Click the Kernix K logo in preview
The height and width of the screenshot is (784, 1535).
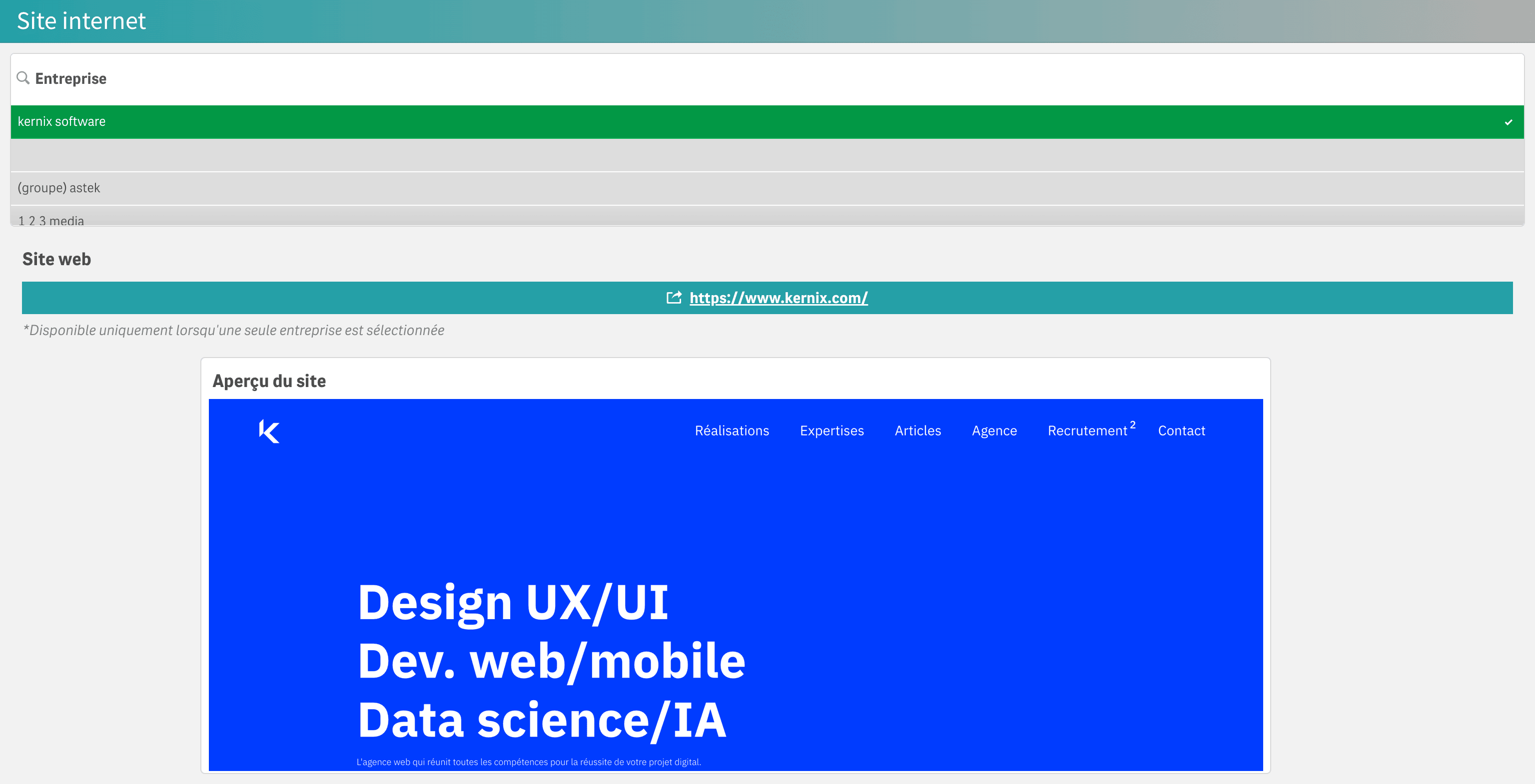(269, 431)
